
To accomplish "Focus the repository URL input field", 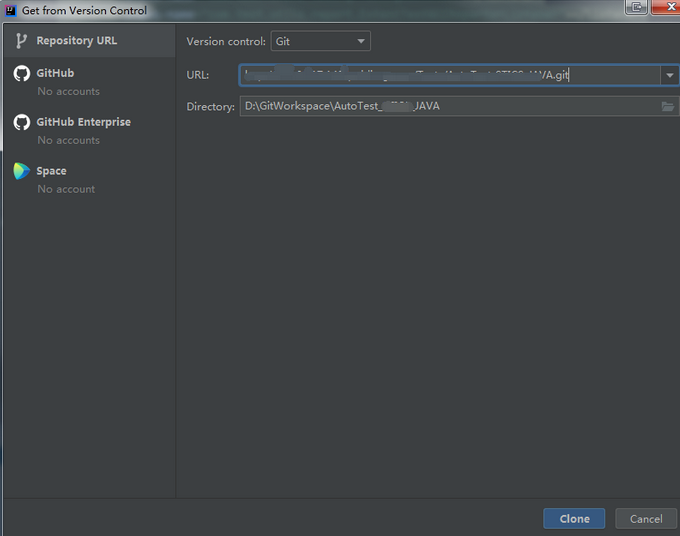I will [448, 75].
